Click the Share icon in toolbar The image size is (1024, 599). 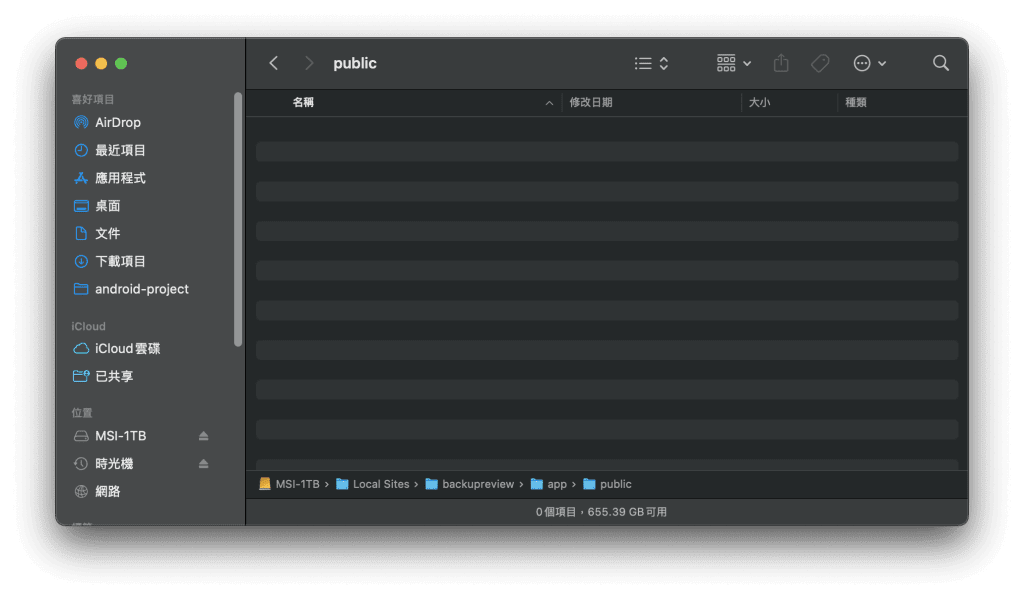pos(781,63)
